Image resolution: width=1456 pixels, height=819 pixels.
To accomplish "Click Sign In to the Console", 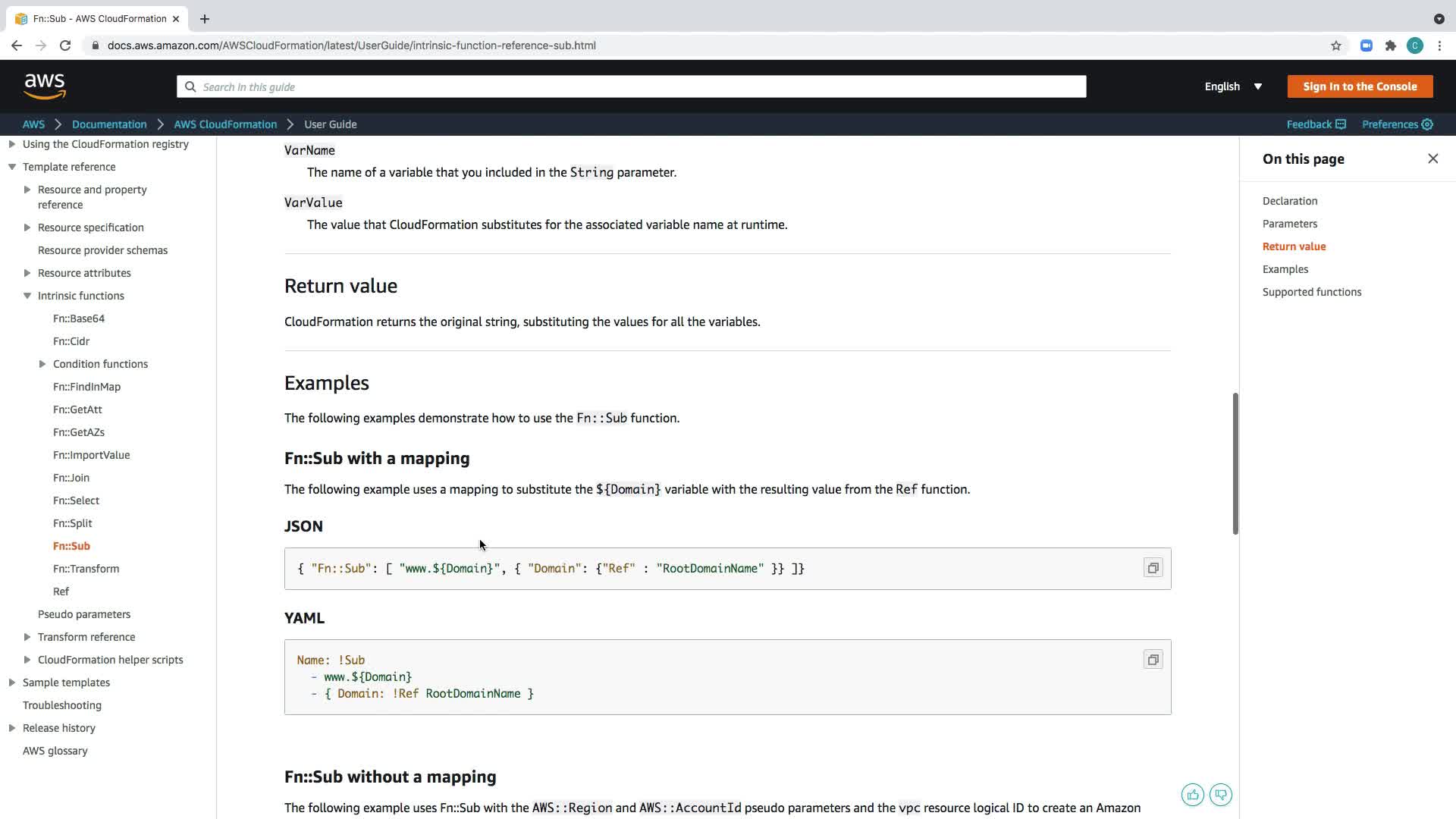I will (x=1360, y=86).
